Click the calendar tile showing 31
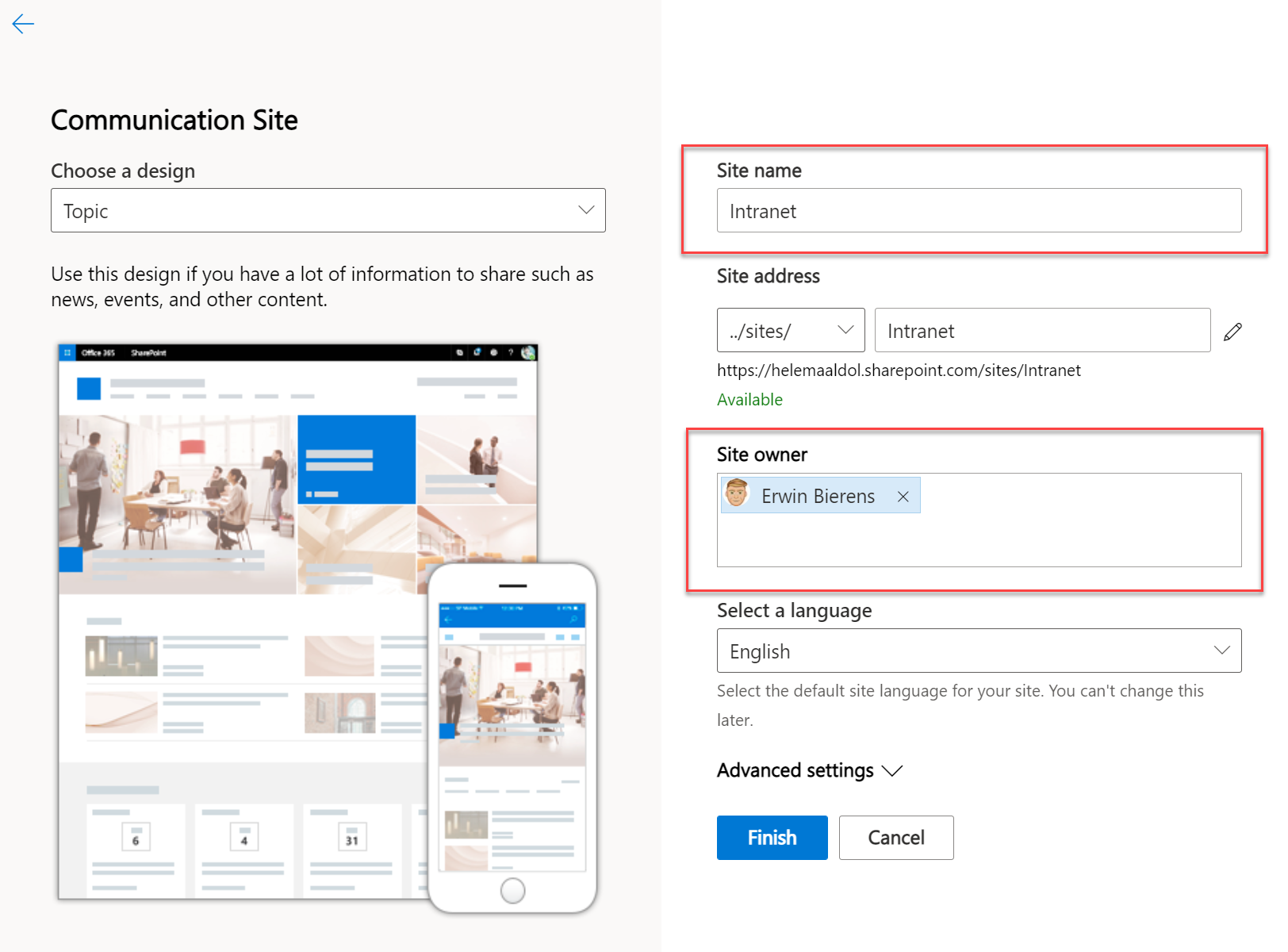 point(351,837)
